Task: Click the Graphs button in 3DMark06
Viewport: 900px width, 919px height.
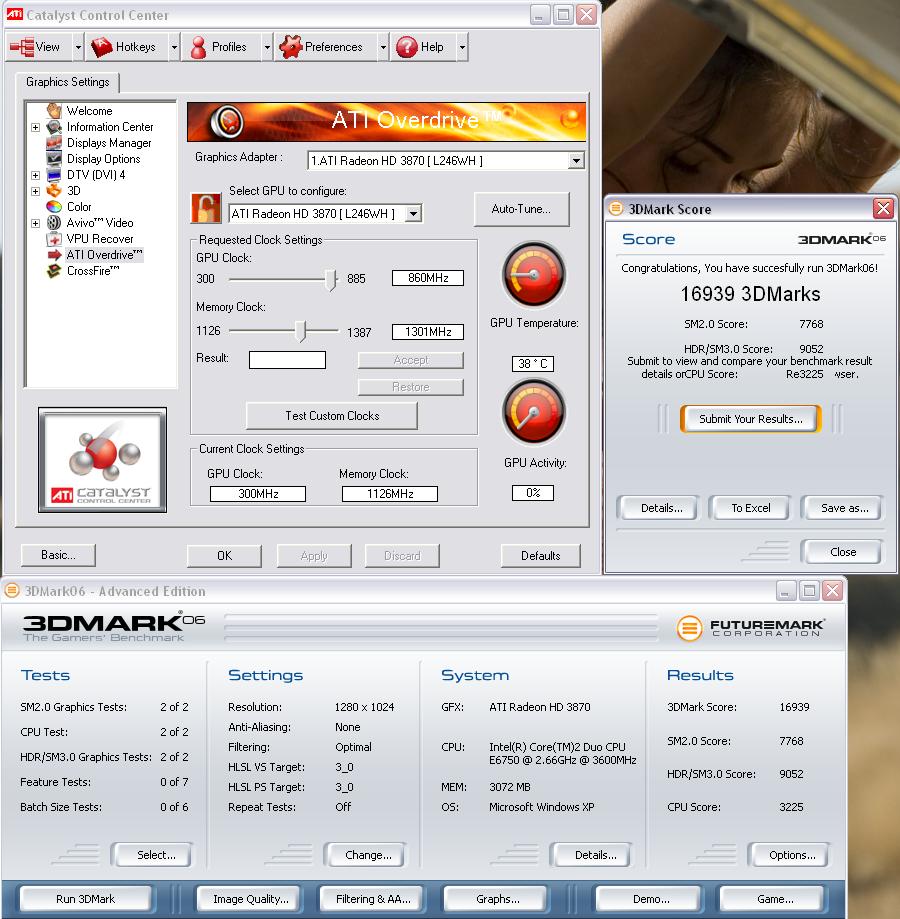Action: [497, 898]
